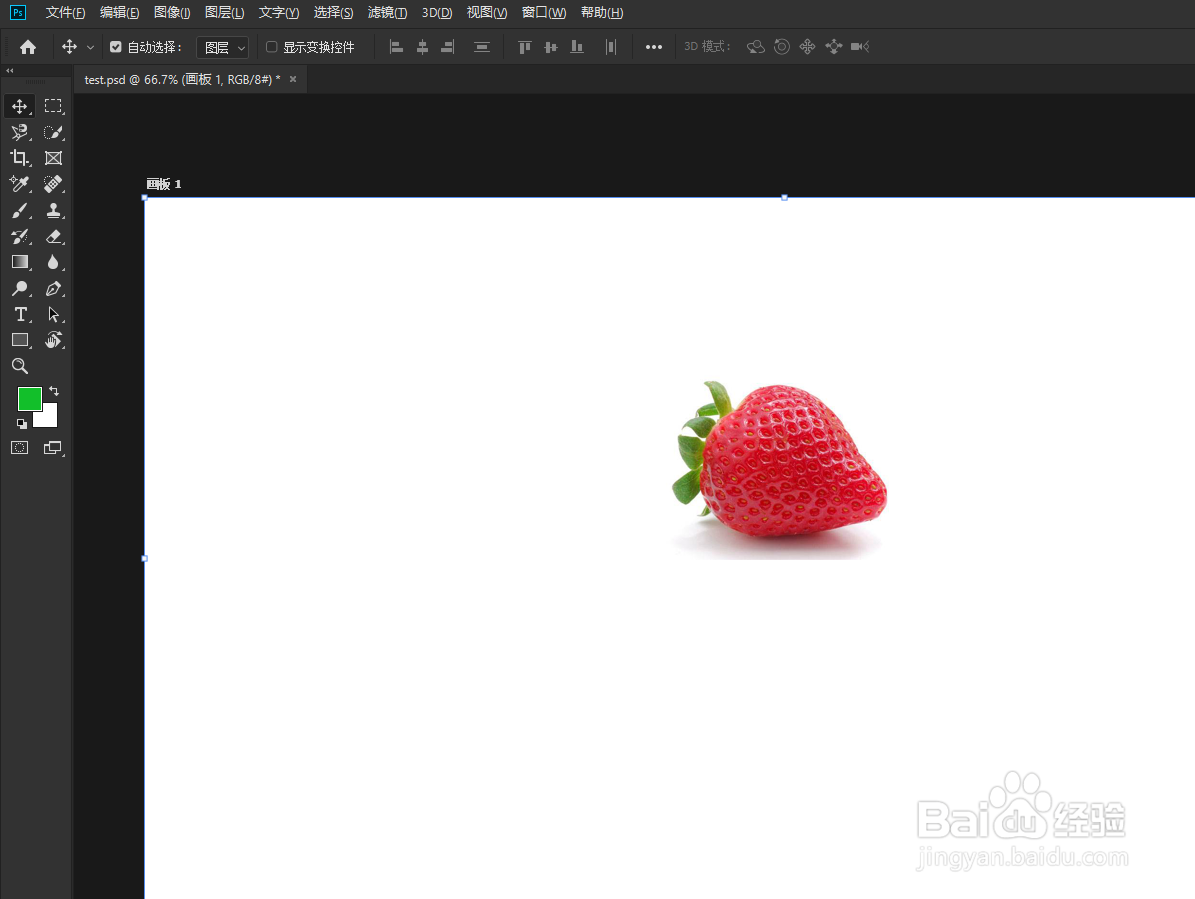Select the Eraser tool
1195x899 pixels.
pos(53,236)
